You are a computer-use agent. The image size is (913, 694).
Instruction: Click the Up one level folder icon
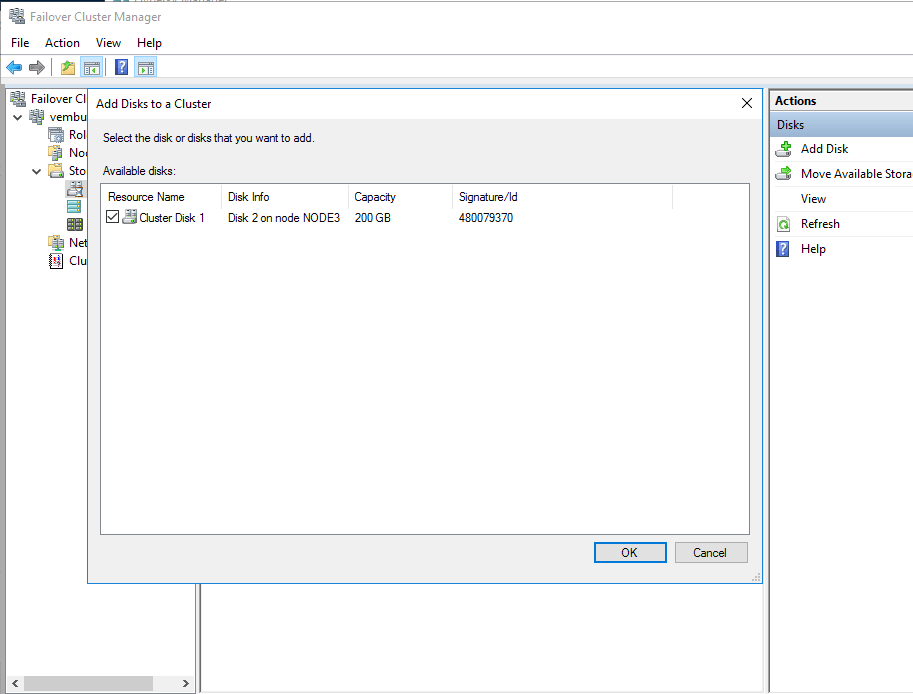pyautogui.click(x=68, y=68)
